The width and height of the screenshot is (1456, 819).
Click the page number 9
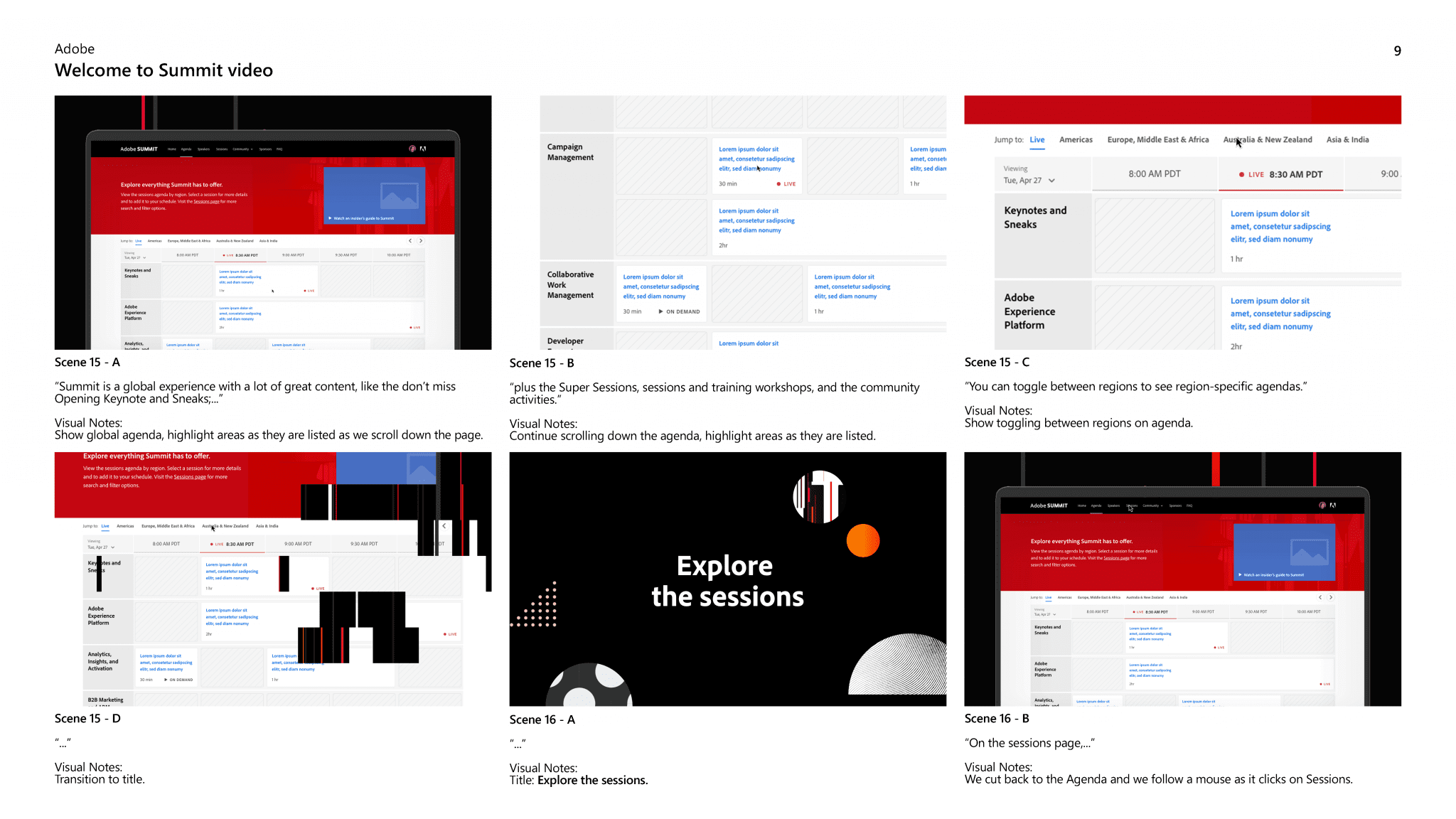pos(1397,51)
